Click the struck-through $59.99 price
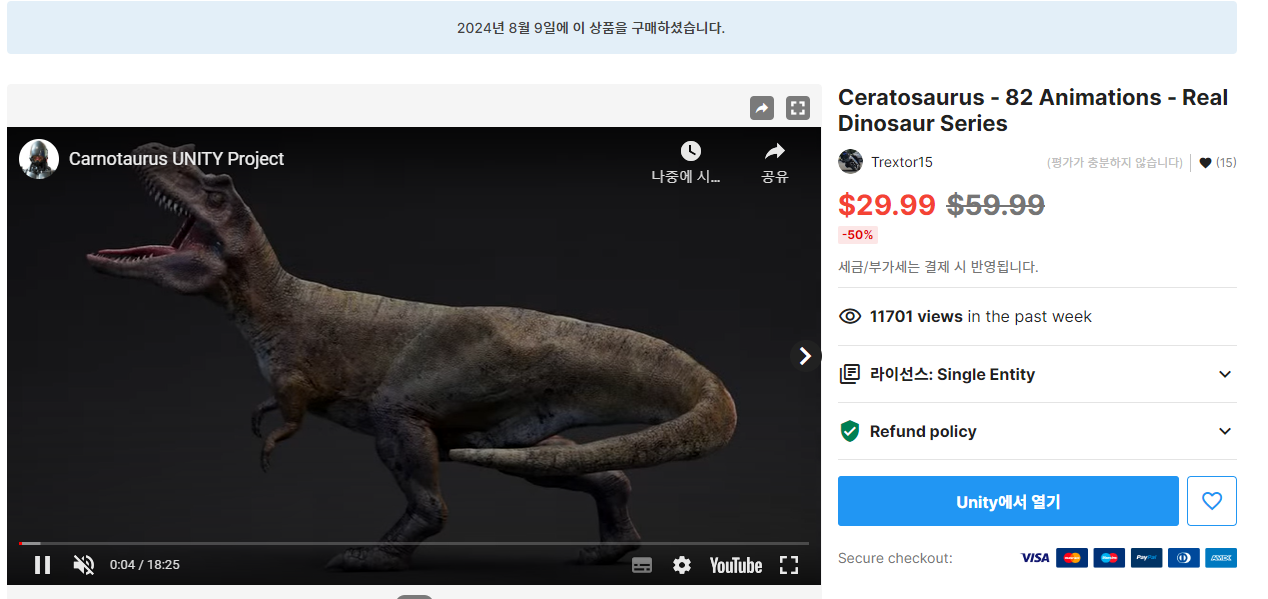The width and height of the screenshot is (1268, 599). 996,205
